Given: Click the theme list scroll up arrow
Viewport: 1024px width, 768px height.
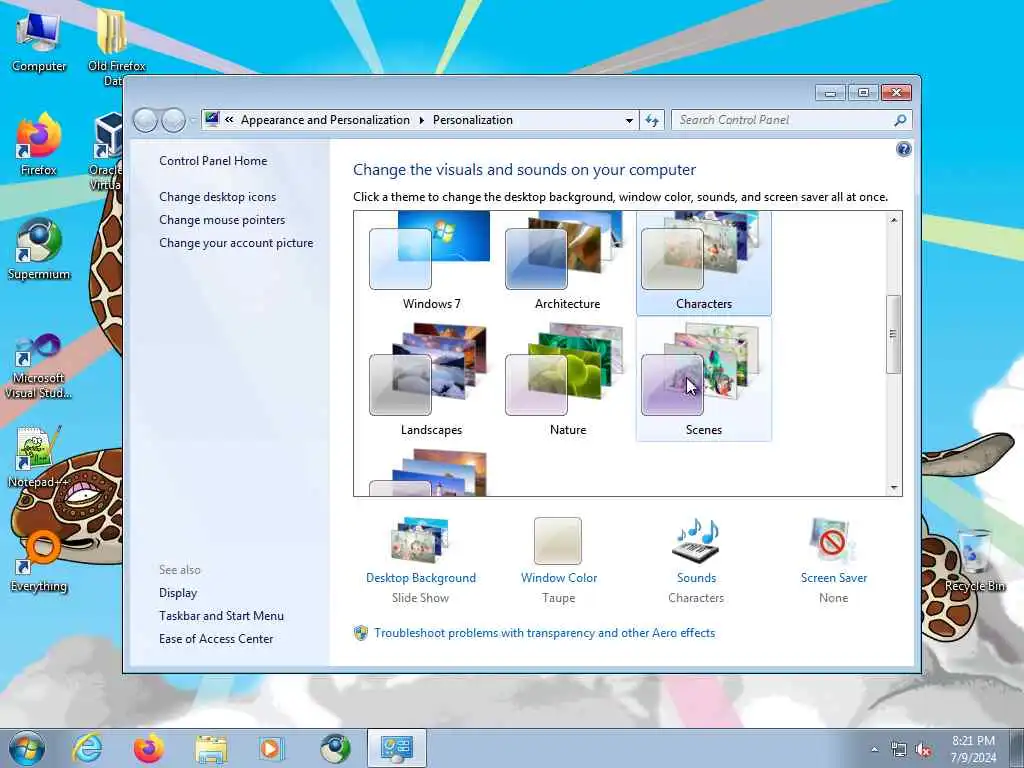Looking at the screenshot, I should 893,220.
